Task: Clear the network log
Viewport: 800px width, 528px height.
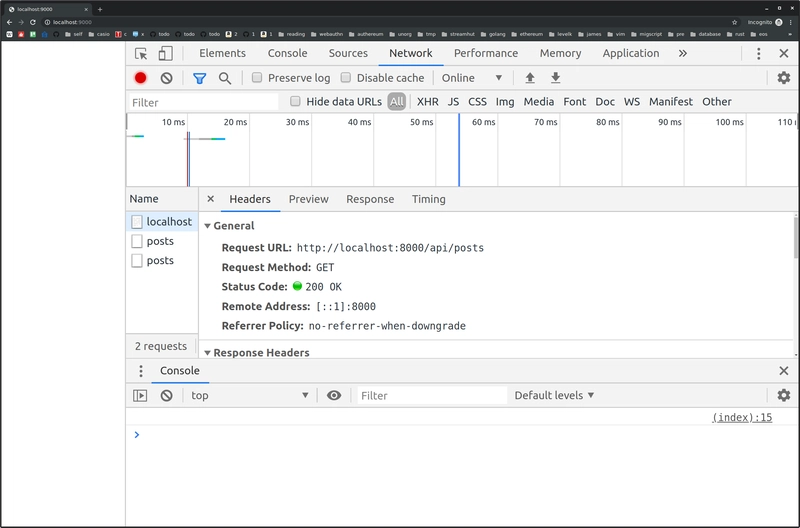Action: coord(166,78)
